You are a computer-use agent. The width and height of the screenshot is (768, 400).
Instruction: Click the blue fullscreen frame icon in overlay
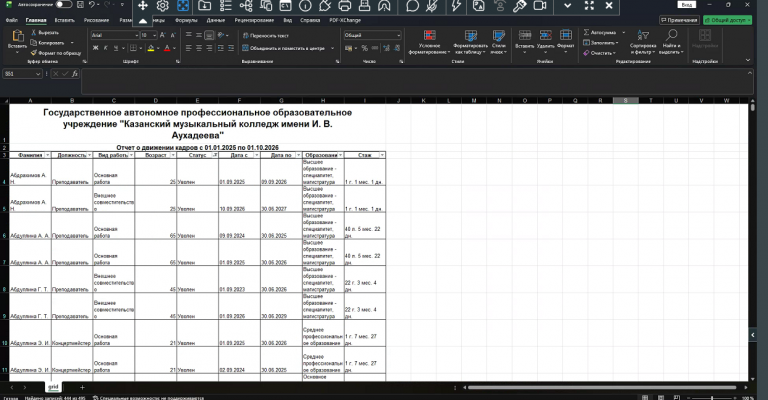(x=183, y=6)
